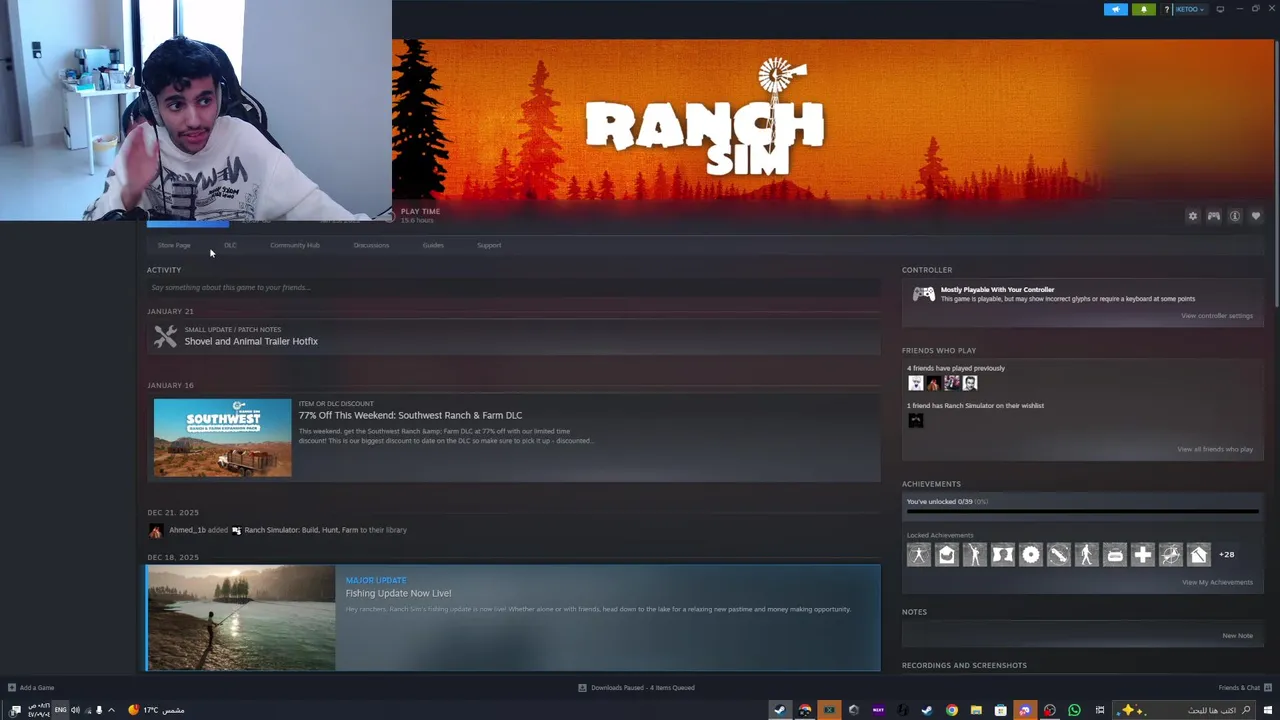Open the plus cross achievement icon
This screenshot has width=1280, height=720.
point(1142,554)
